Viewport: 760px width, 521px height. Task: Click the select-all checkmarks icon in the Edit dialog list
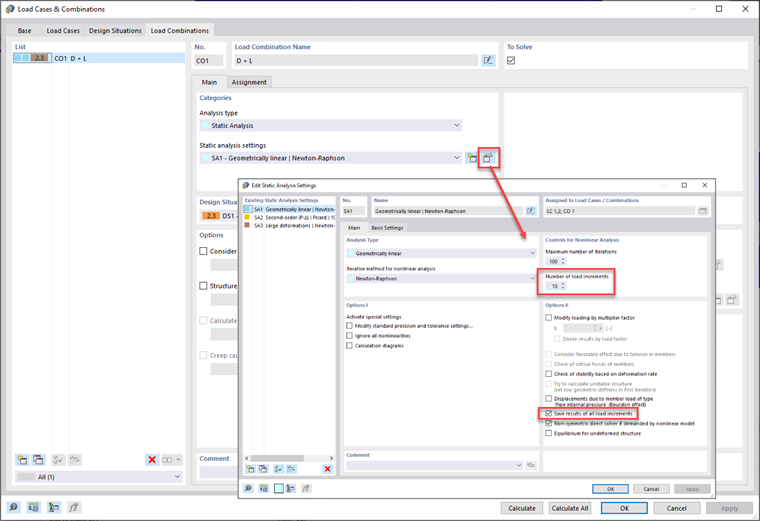[x=279, y=469]
